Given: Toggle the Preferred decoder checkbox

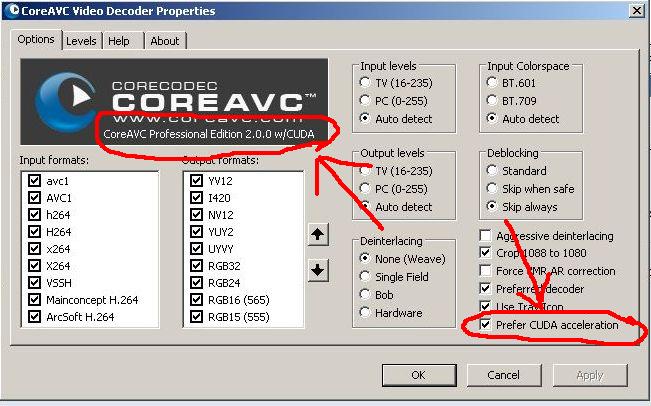Looking at the screenshot, I should tap(485, 288).
